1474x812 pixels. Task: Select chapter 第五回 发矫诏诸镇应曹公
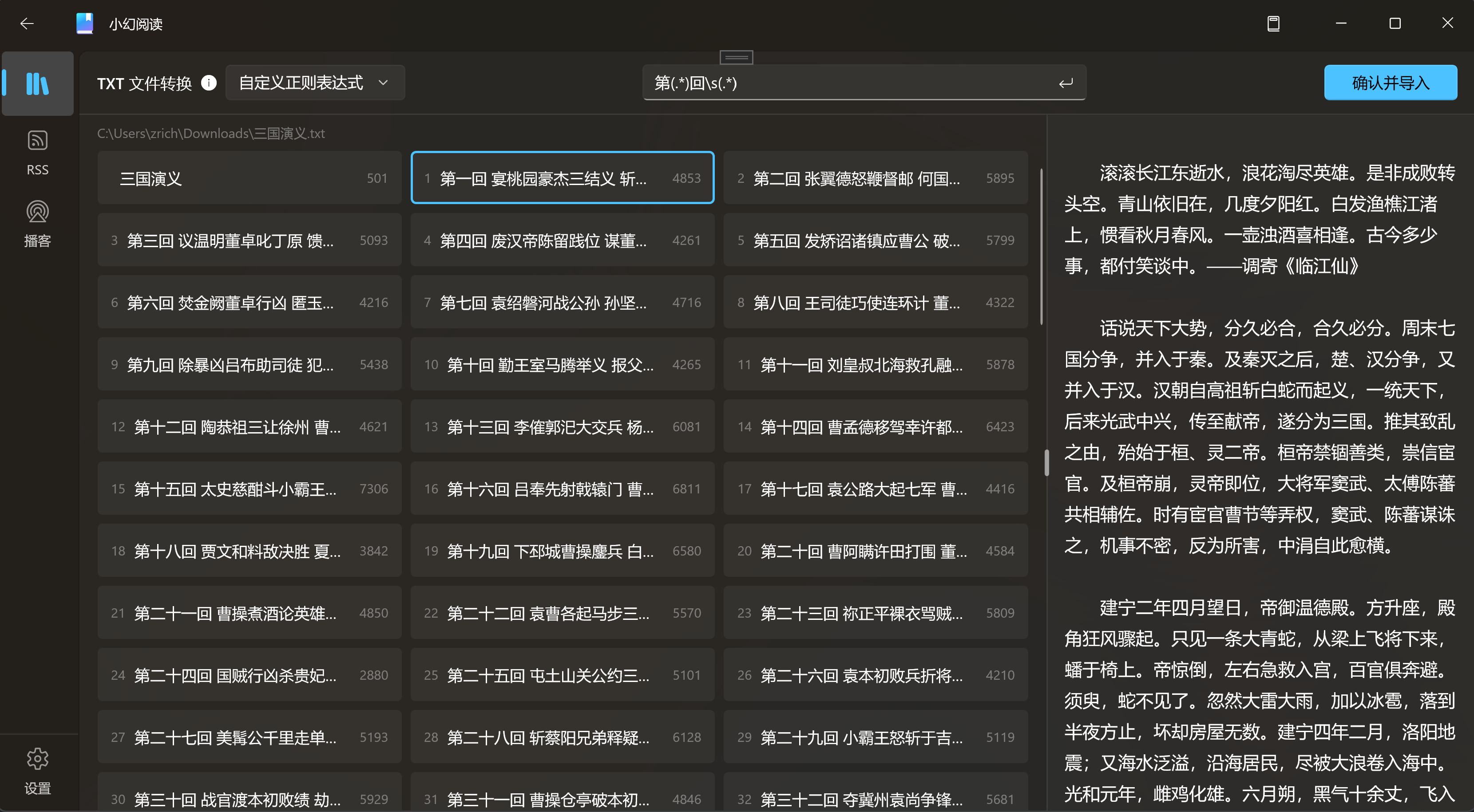pos(876,240)
